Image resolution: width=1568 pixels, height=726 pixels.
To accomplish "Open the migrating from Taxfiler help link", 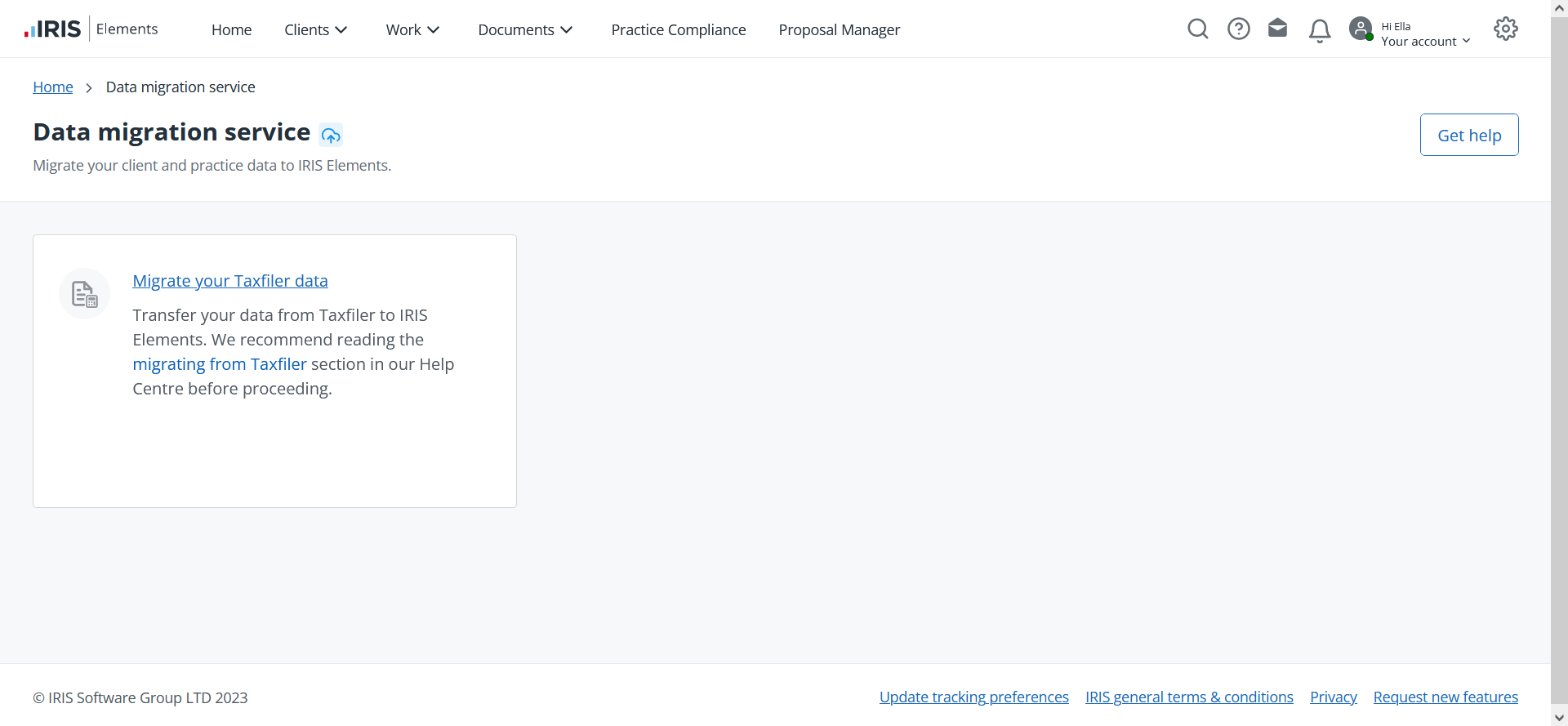I will point(220,364).
